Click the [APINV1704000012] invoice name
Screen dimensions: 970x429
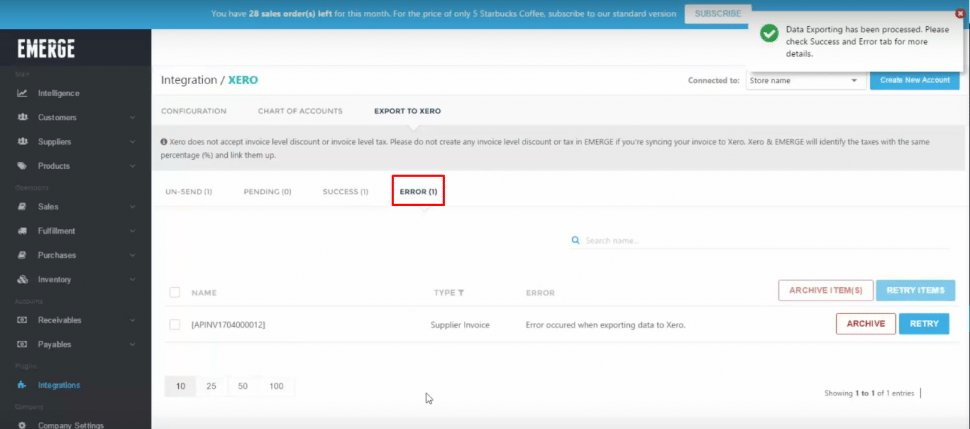[228, 324]
